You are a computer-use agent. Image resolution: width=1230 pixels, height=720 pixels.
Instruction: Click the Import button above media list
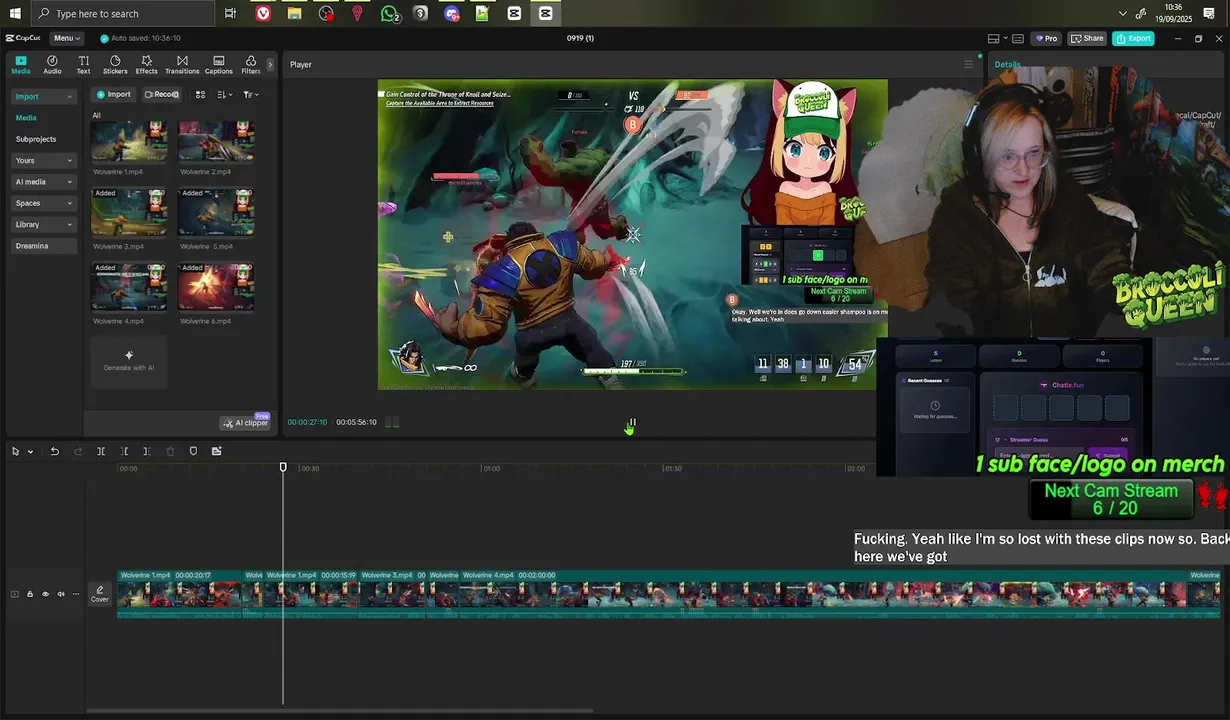113,94
